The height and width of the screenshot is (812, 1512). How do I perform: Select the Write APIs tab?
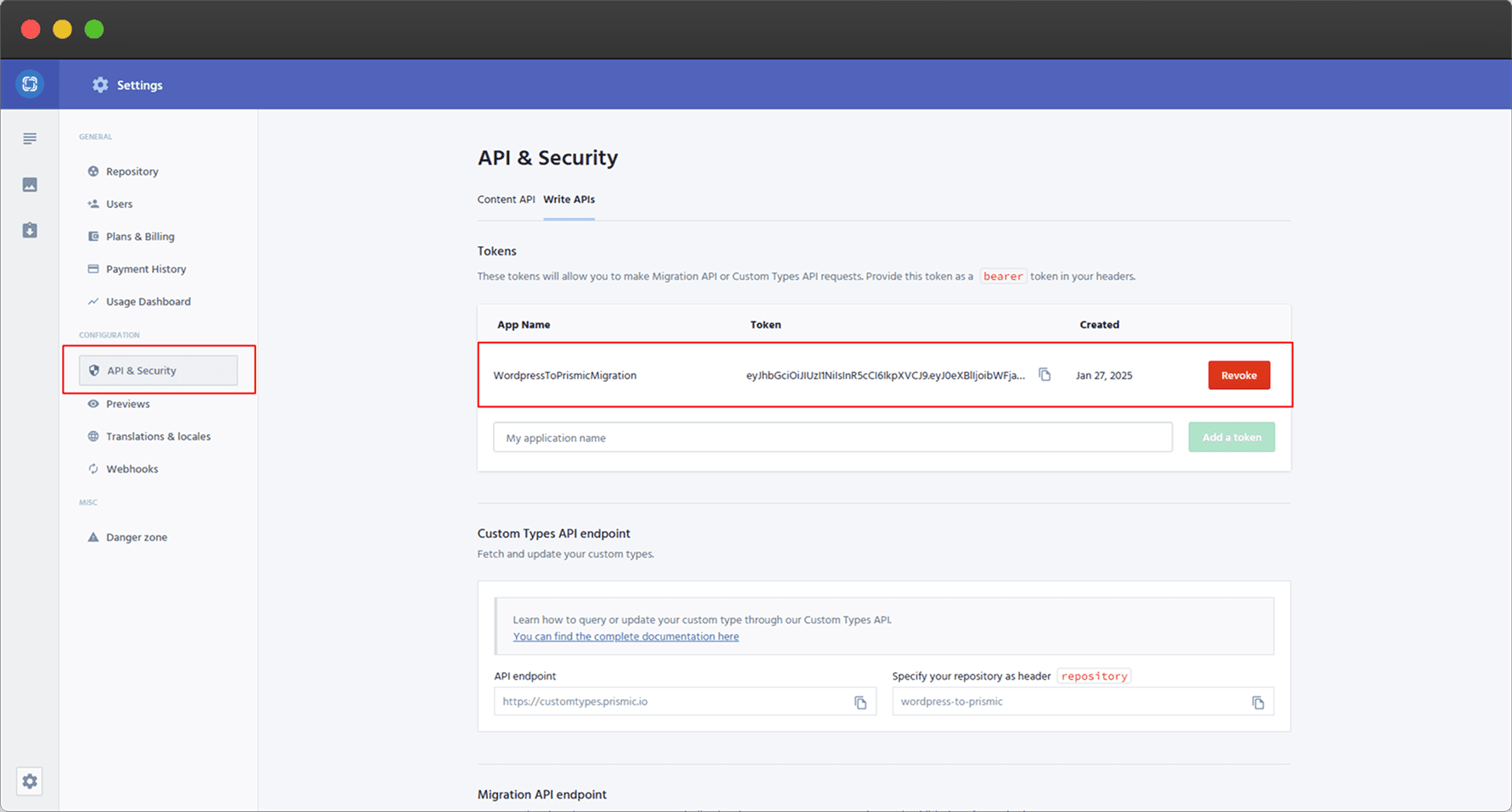point(569,199)
